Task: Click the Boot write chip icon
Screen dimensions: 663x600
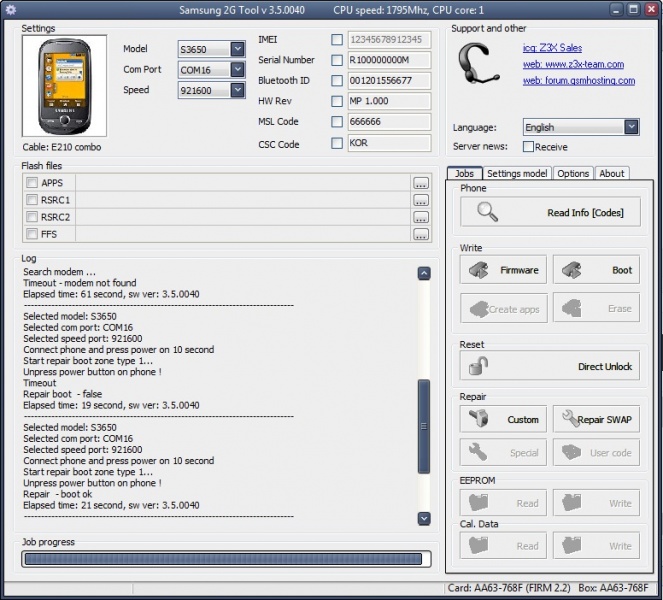Action: click(x=572, y=270)
